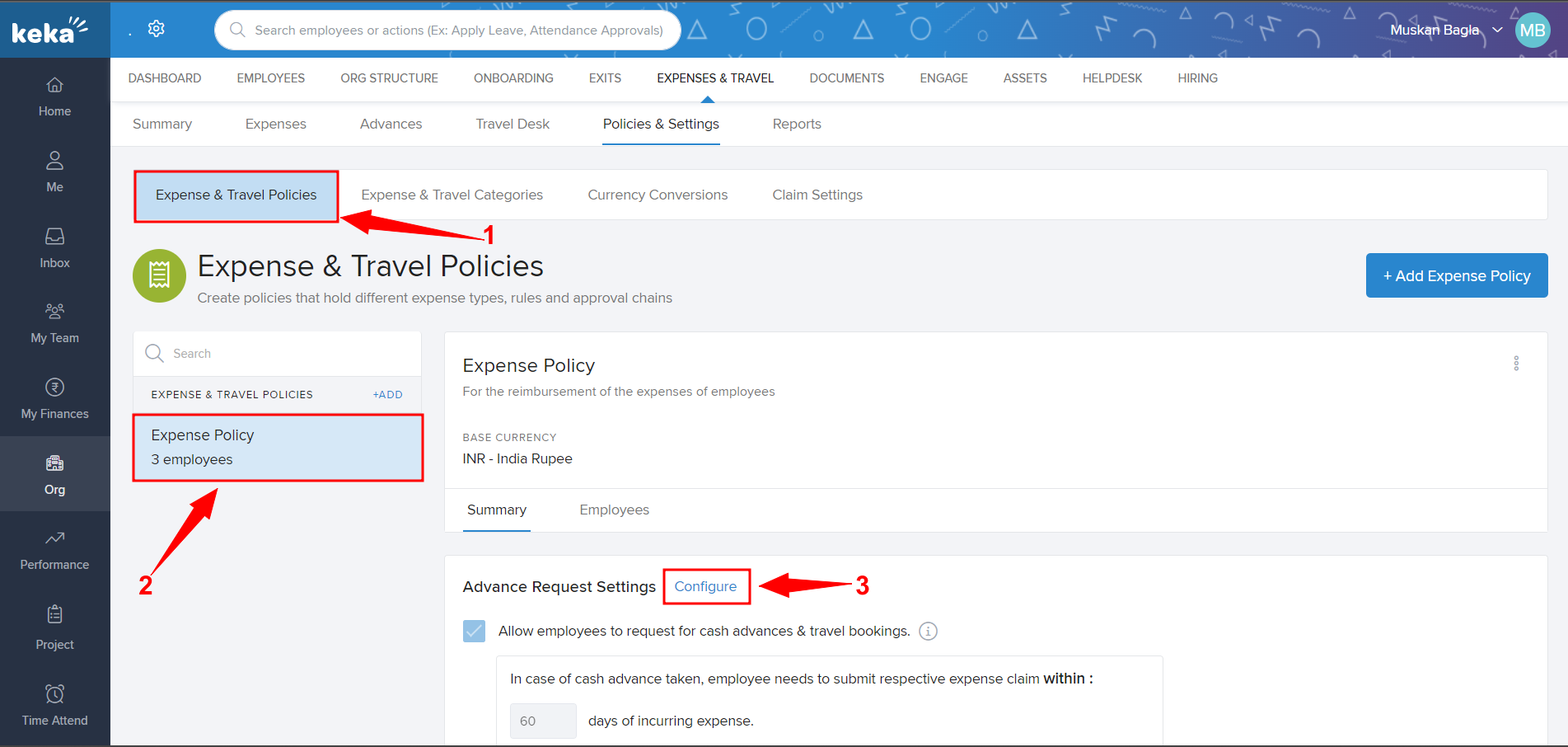Open the Home sidebar icon
1568x747 pixels.
(54, 86)
